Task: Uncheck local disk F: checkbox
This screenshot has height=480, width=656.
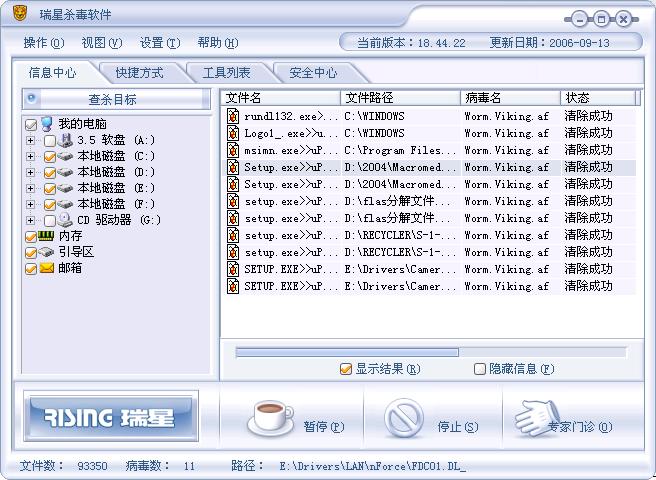Action: click(49, 205)
